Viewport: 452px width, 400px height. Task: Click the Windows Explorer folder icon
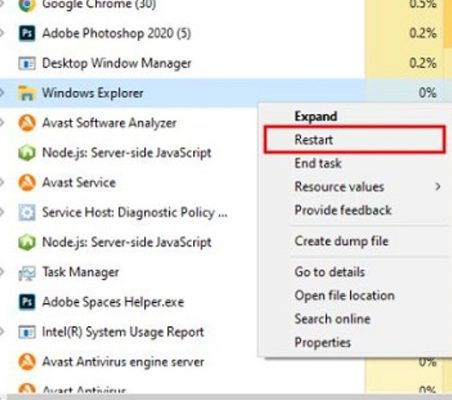click(x=27, y=93)
